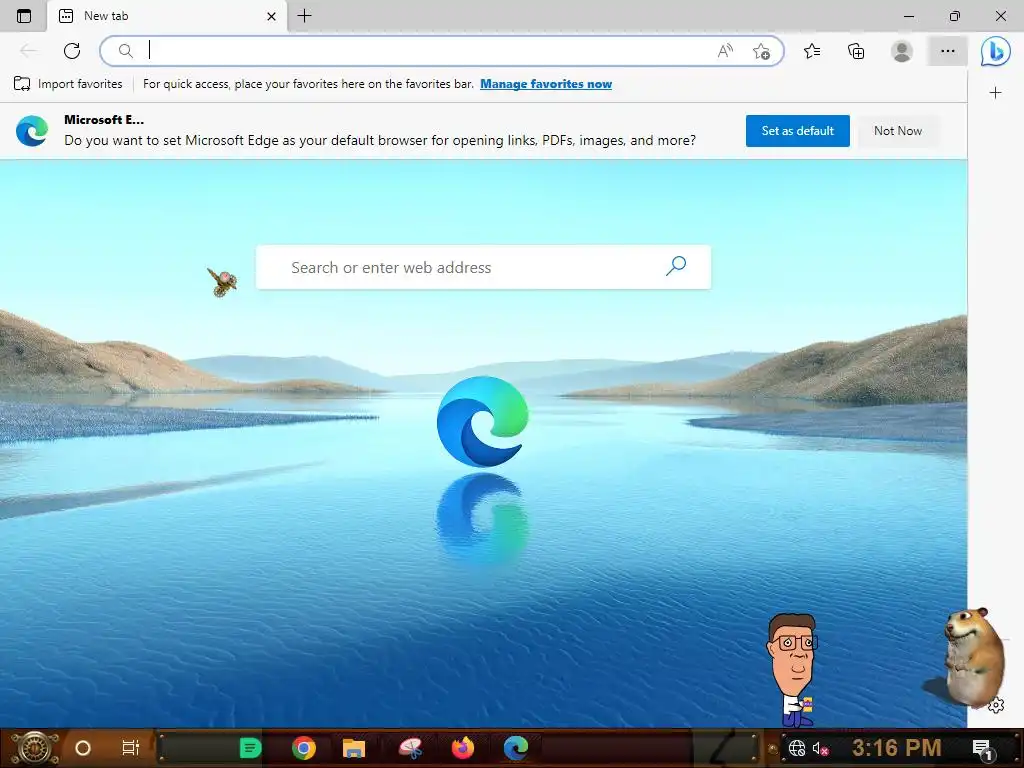Open the tab actions menu icon
This screenshot has height=768, width=1024.
tap(24, 16)
